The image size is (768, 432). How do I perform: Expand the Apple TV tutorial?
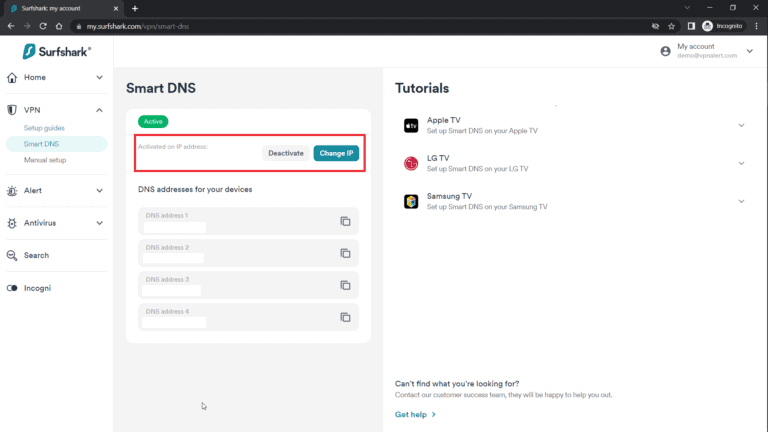(741, 125)
